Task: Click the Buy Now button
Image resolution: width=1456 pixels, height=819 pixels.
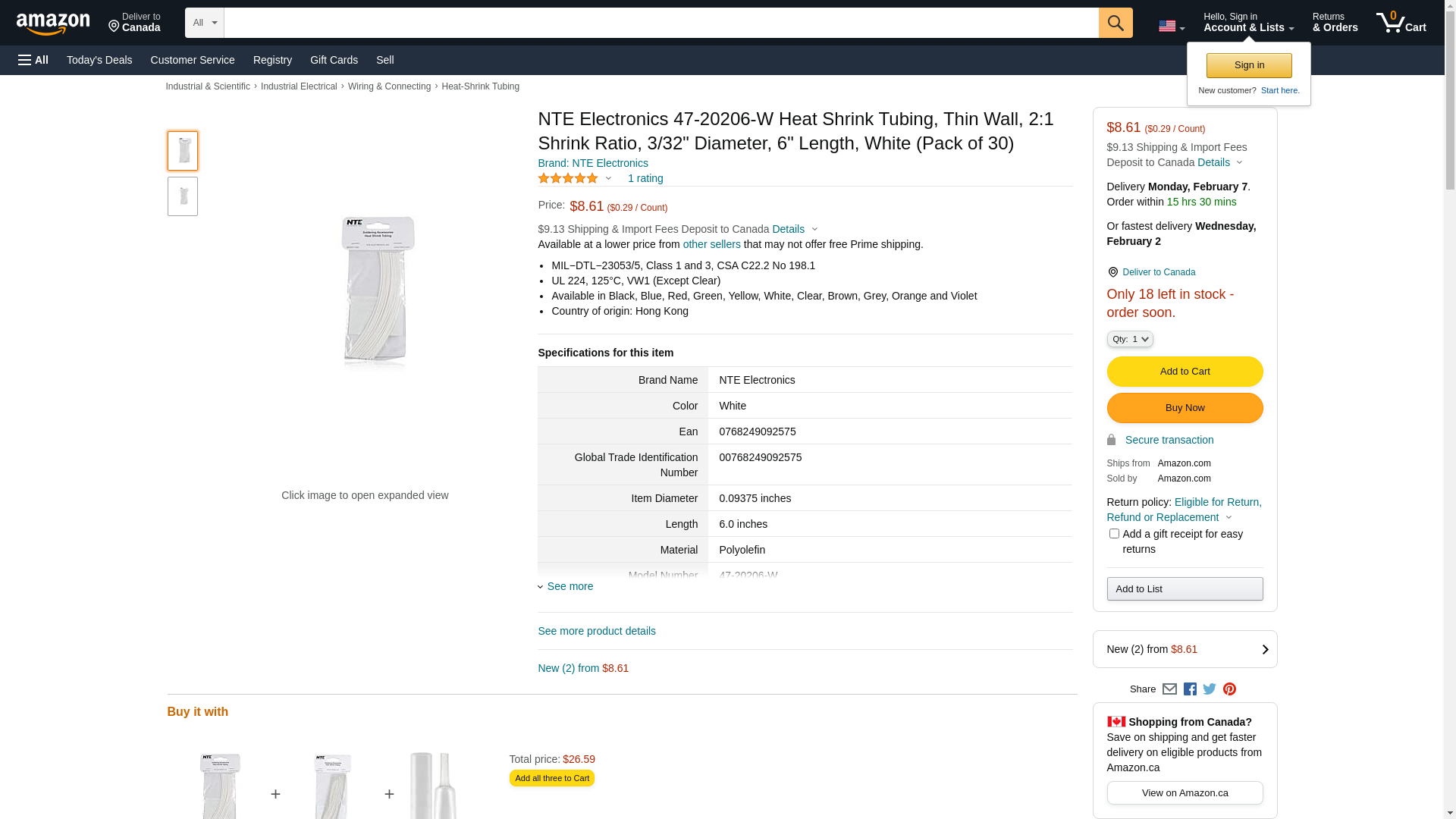Action: point(1185,408)
